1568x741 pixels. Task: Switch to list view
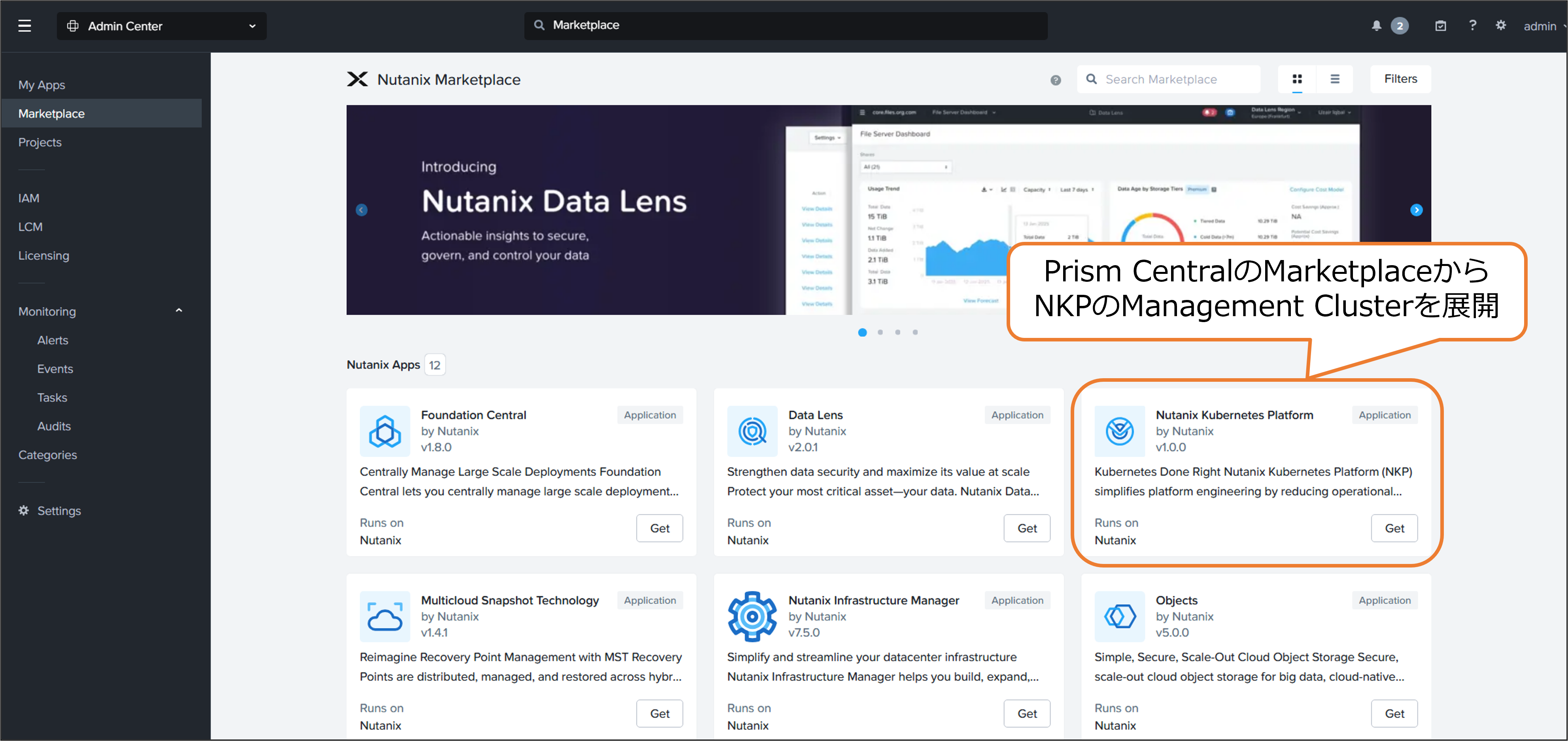[x=1334, y=79]
